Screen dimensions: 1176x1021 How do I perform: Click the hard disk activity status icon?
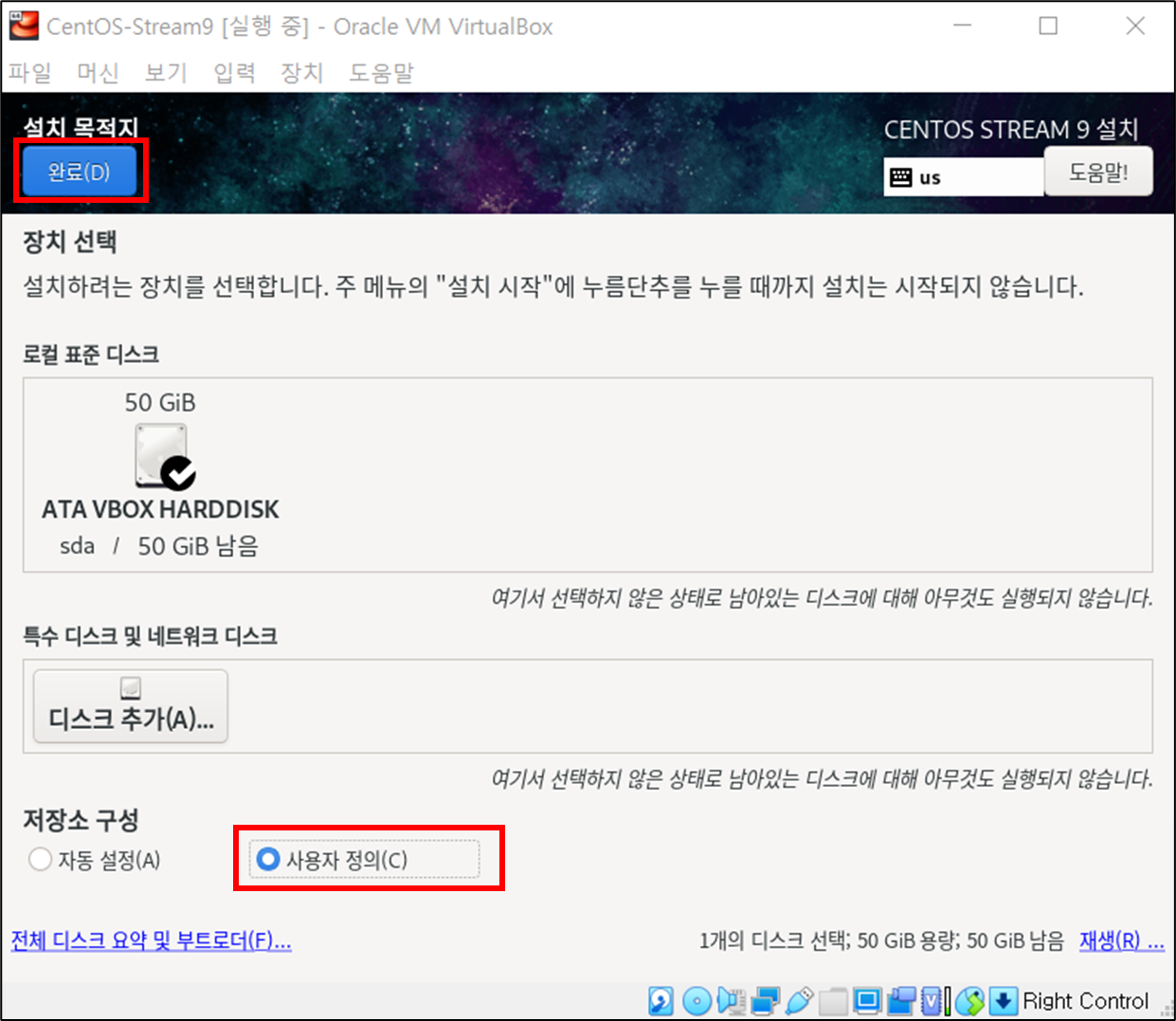point(660,1000)
